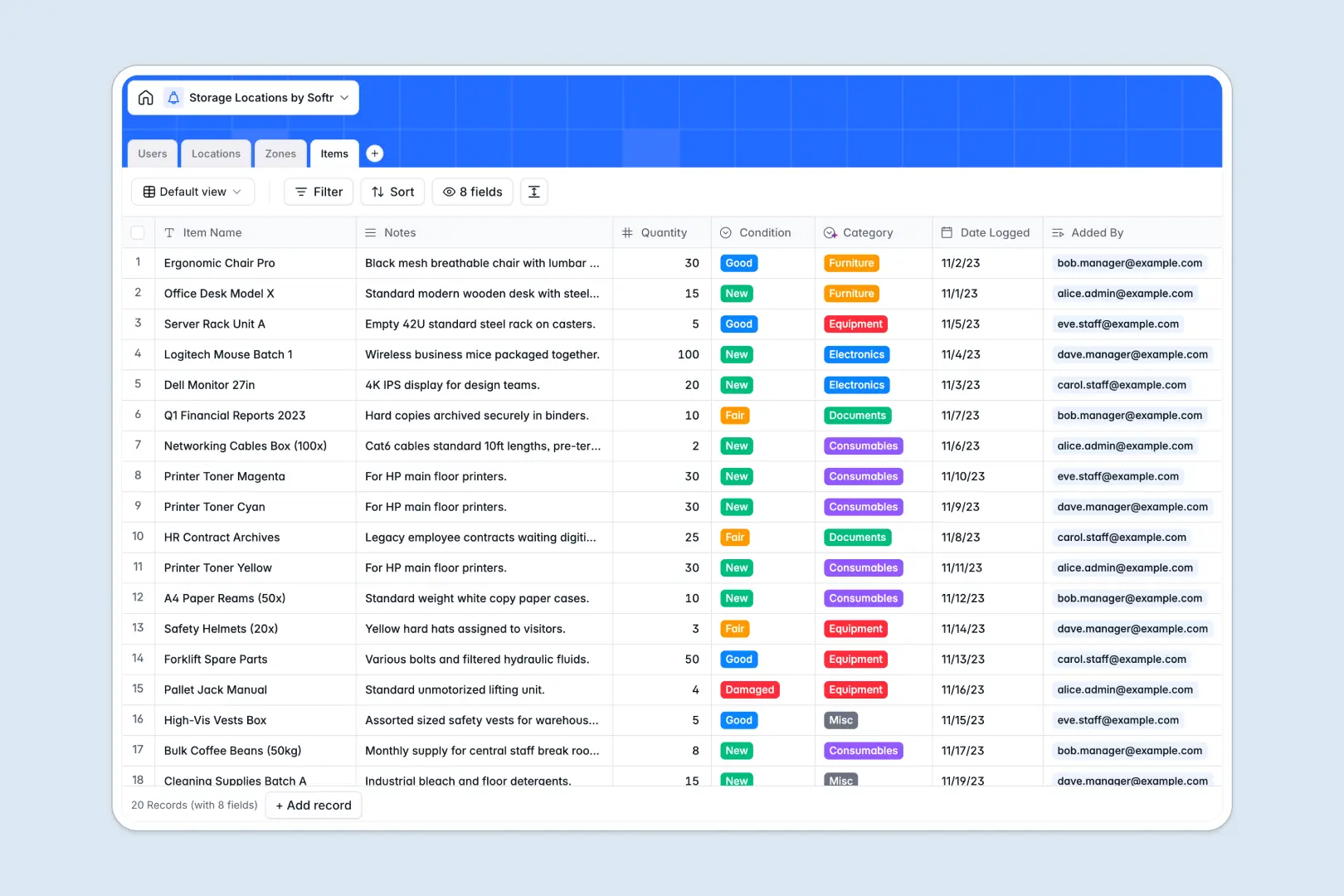Viewport: 1344px width, 896px height.
Task: Click the Notes column header
Action: point(485,233)
